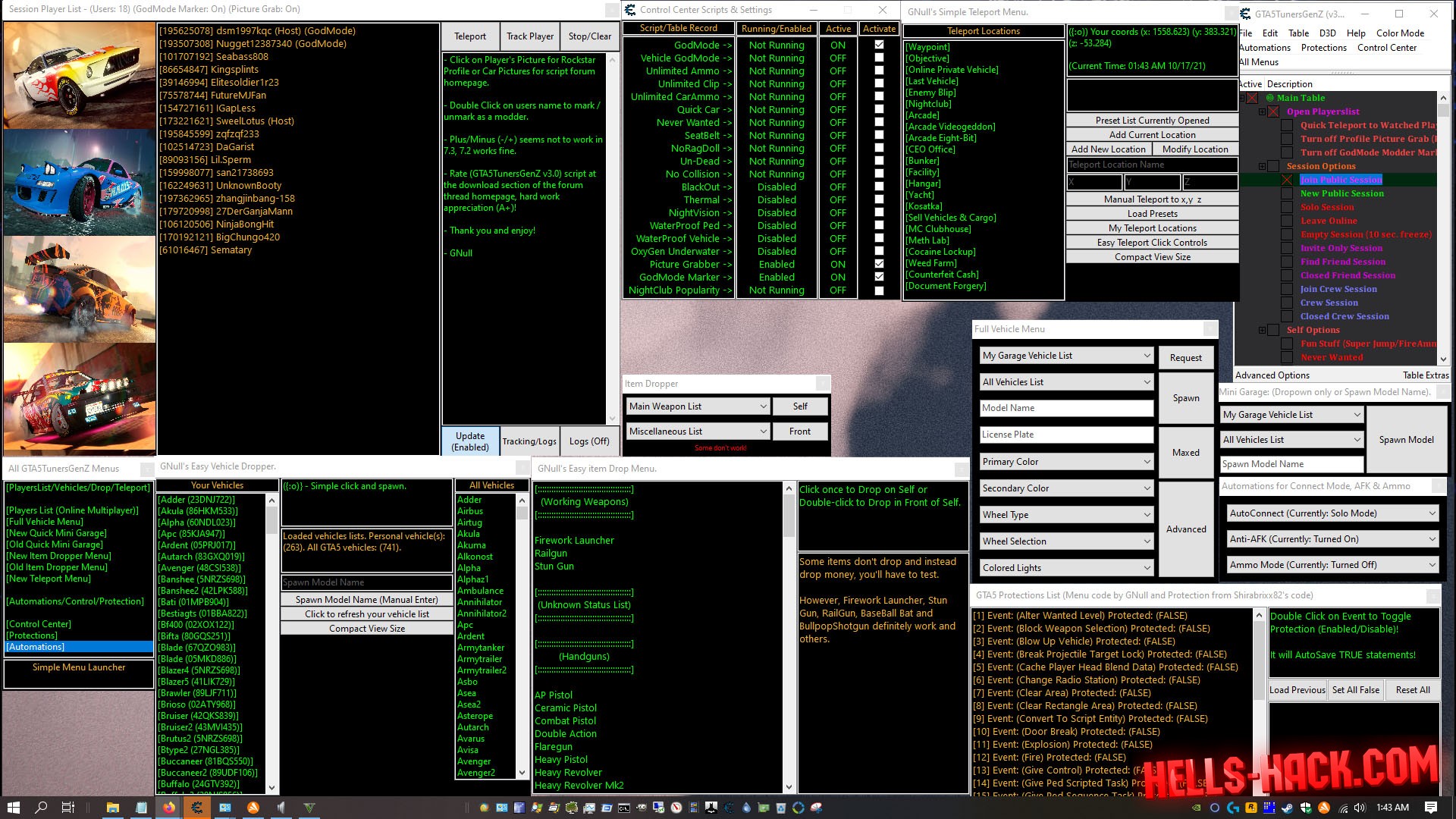Viewport: 1456px width, 819px height.
Task: Open the volume speaker tray icon
Action: pos(1360,808)
